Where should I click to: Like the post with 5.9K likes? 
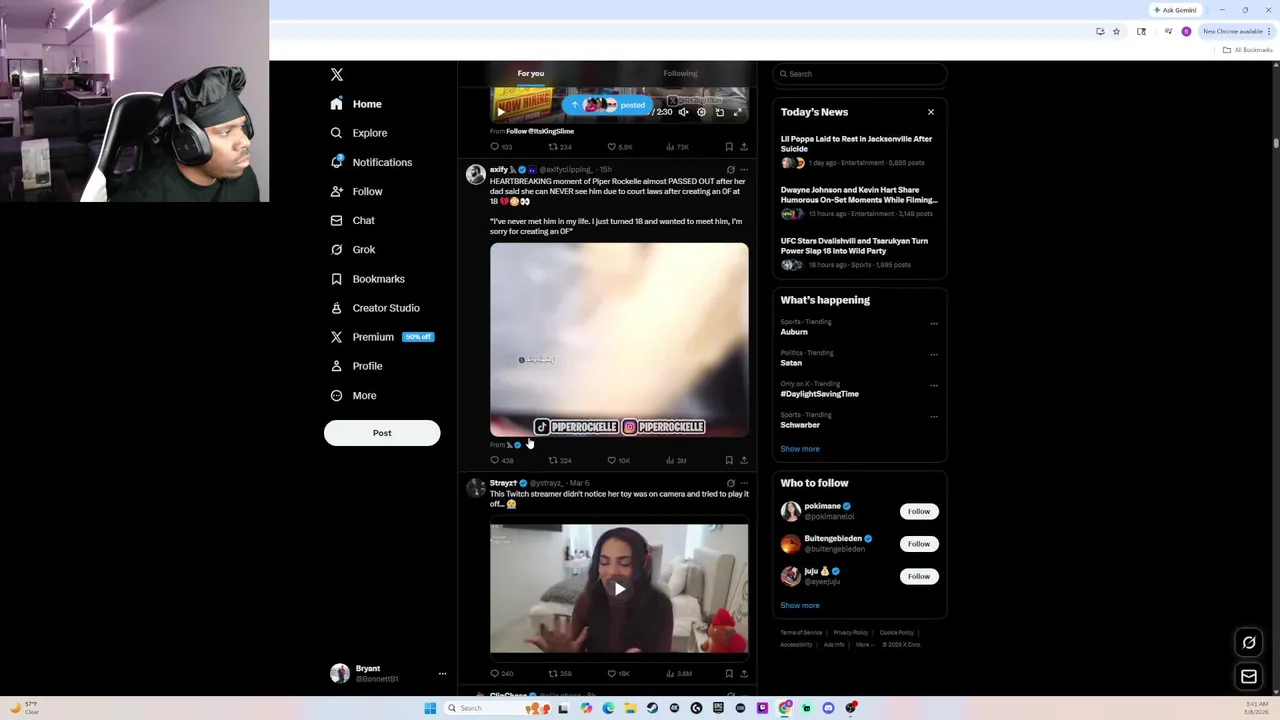coord(620,147)
